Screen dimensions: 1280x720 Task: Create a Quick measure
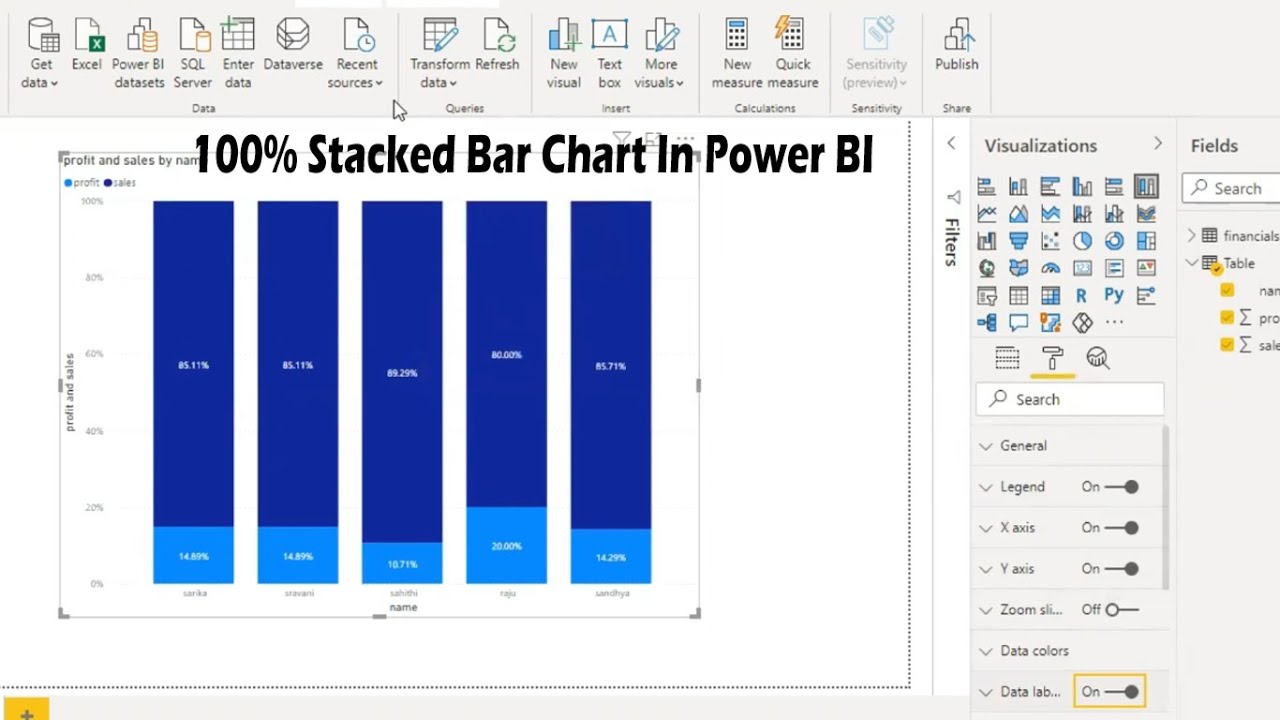click(792, 54)
